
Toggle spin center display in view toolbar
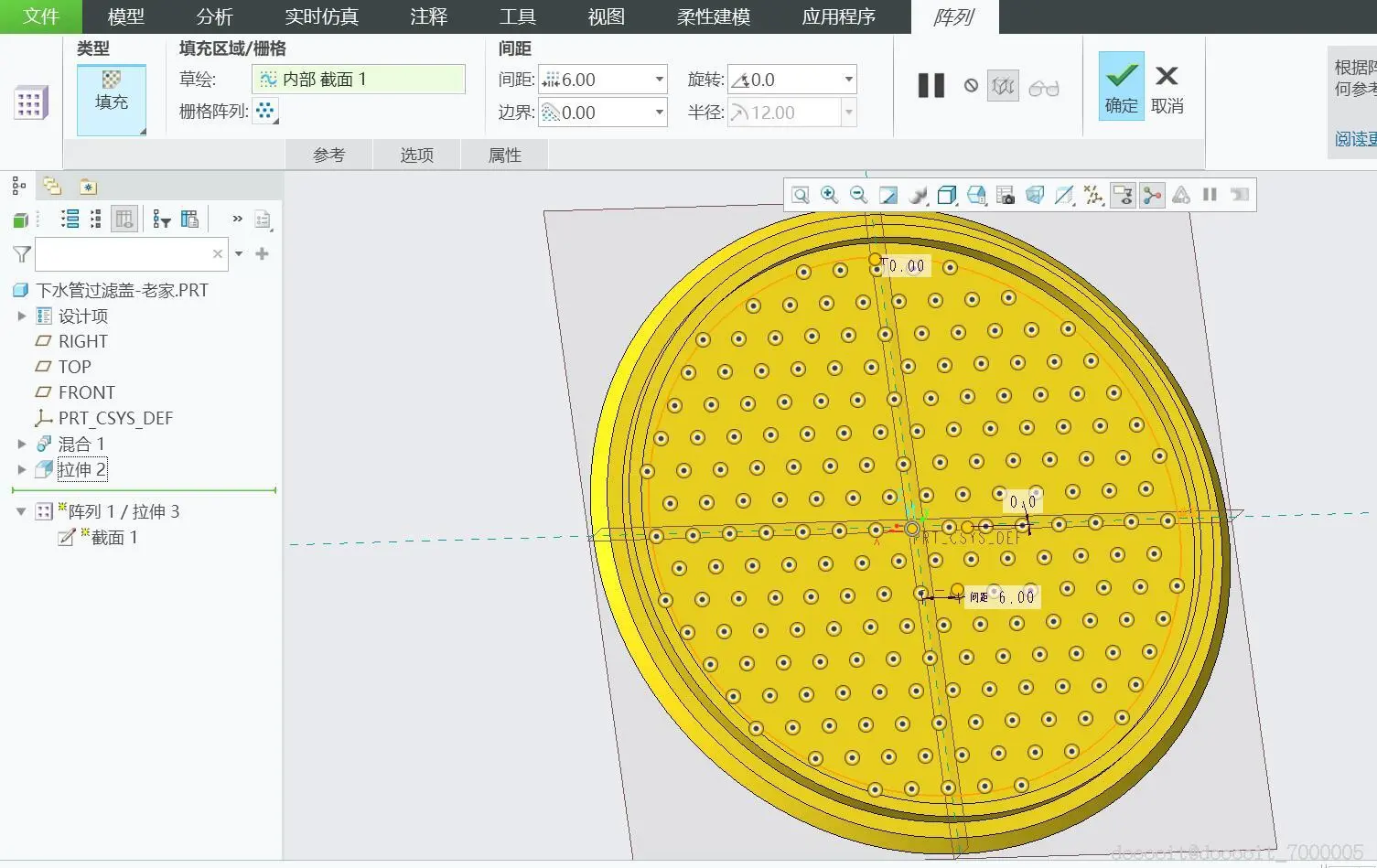[x=1152, y=195]
